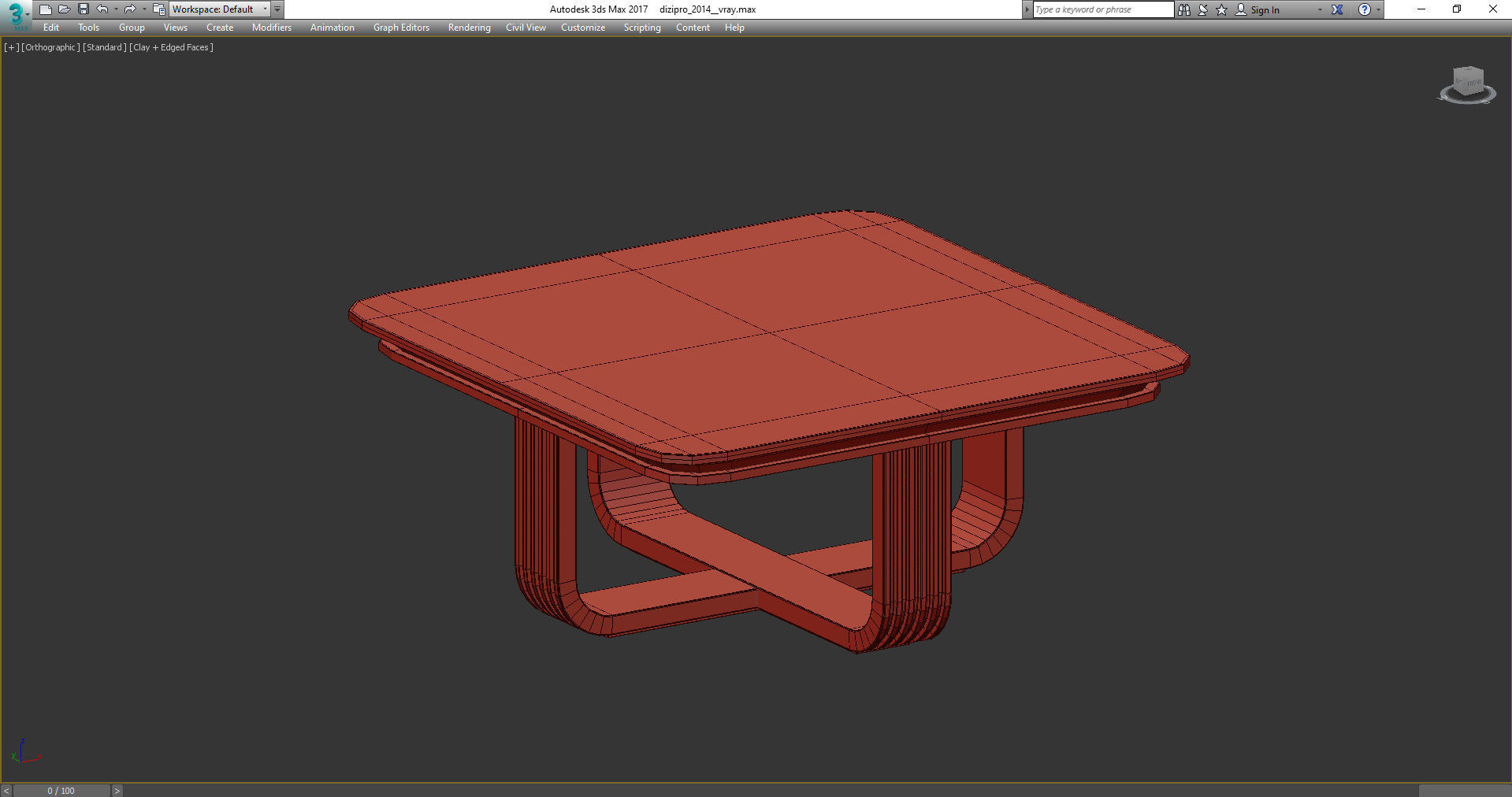Minimize the 3ds Max window
This screenshot has height=797, width=1512.
point(1421,9)
